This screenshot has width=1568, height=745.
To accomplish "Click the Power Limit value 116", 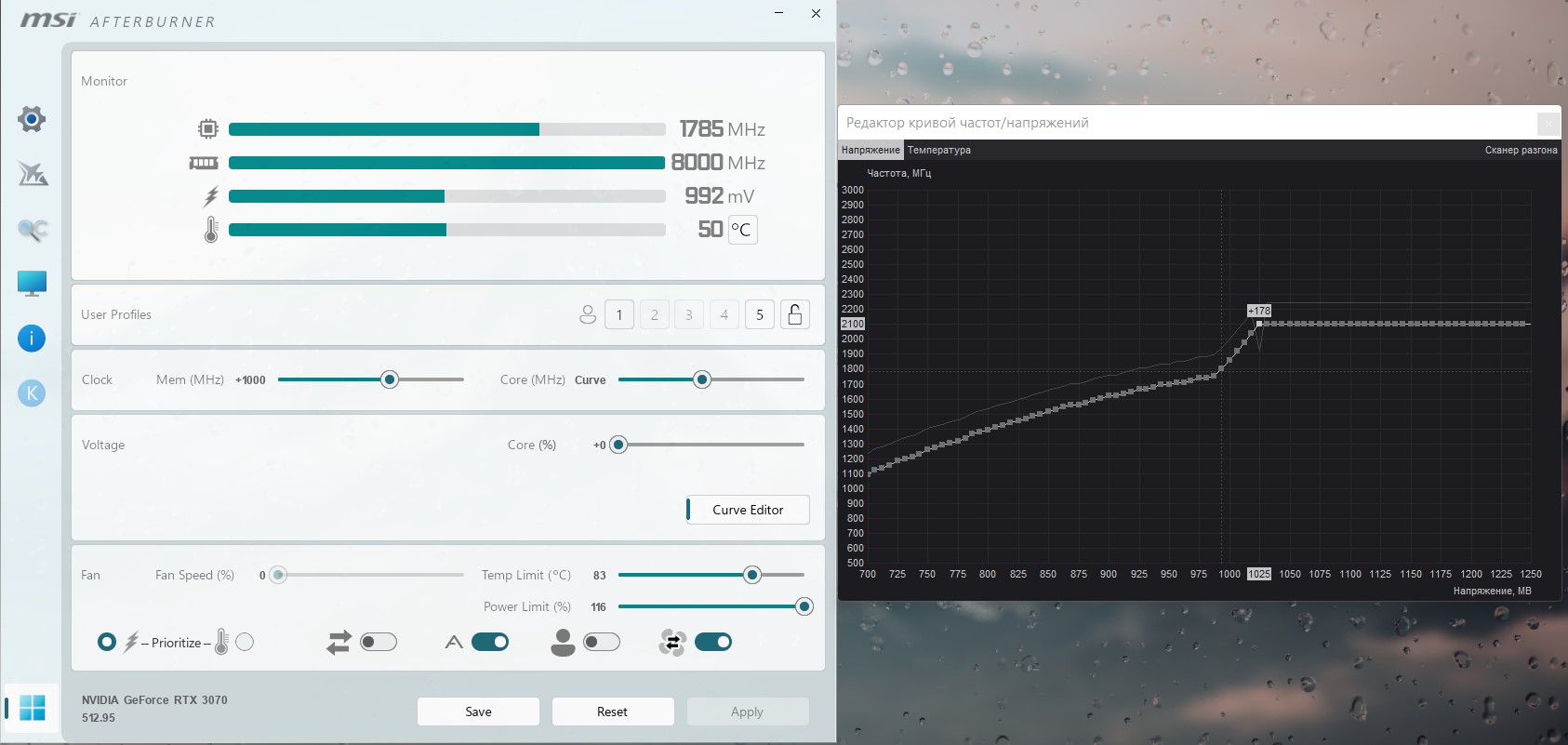I will click(x=598, y=607).
